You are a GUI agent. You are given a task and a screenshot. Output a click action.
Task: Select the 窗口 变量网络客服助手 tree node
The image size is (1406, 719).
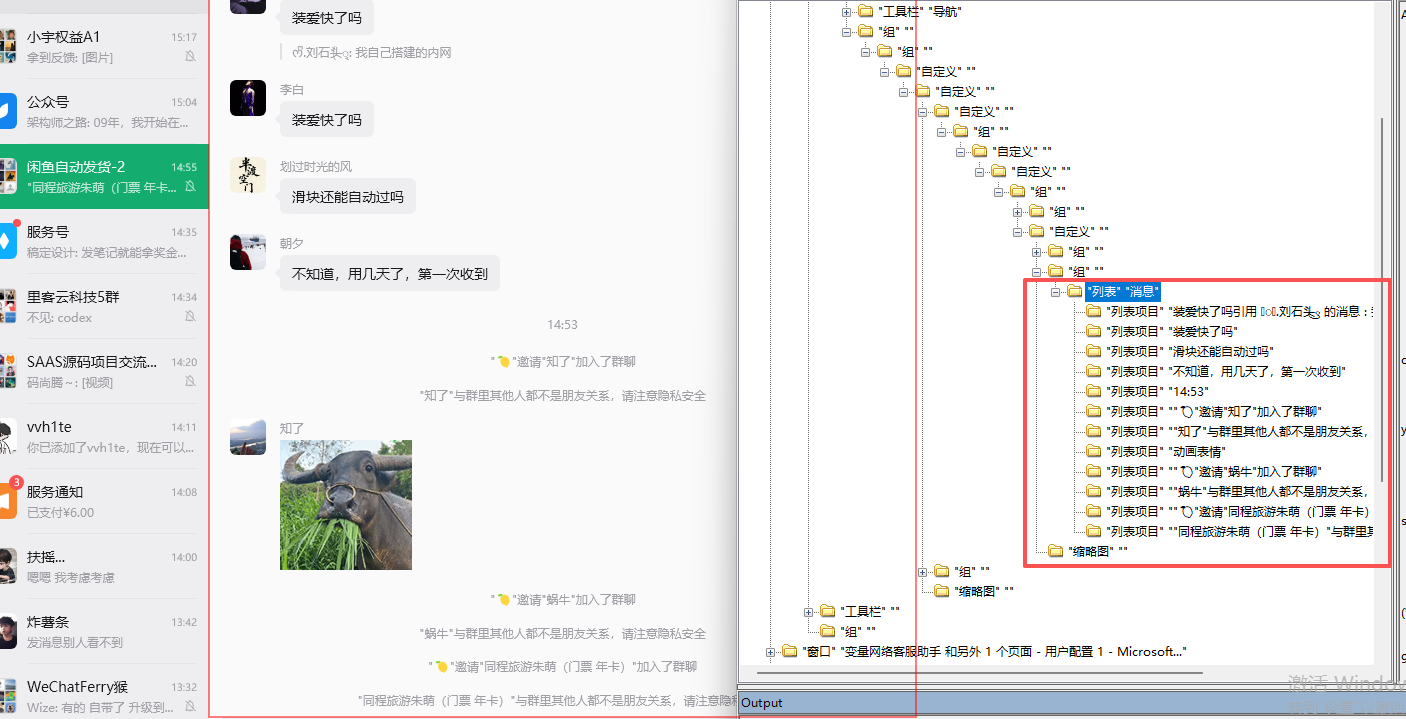coord(995,651)
